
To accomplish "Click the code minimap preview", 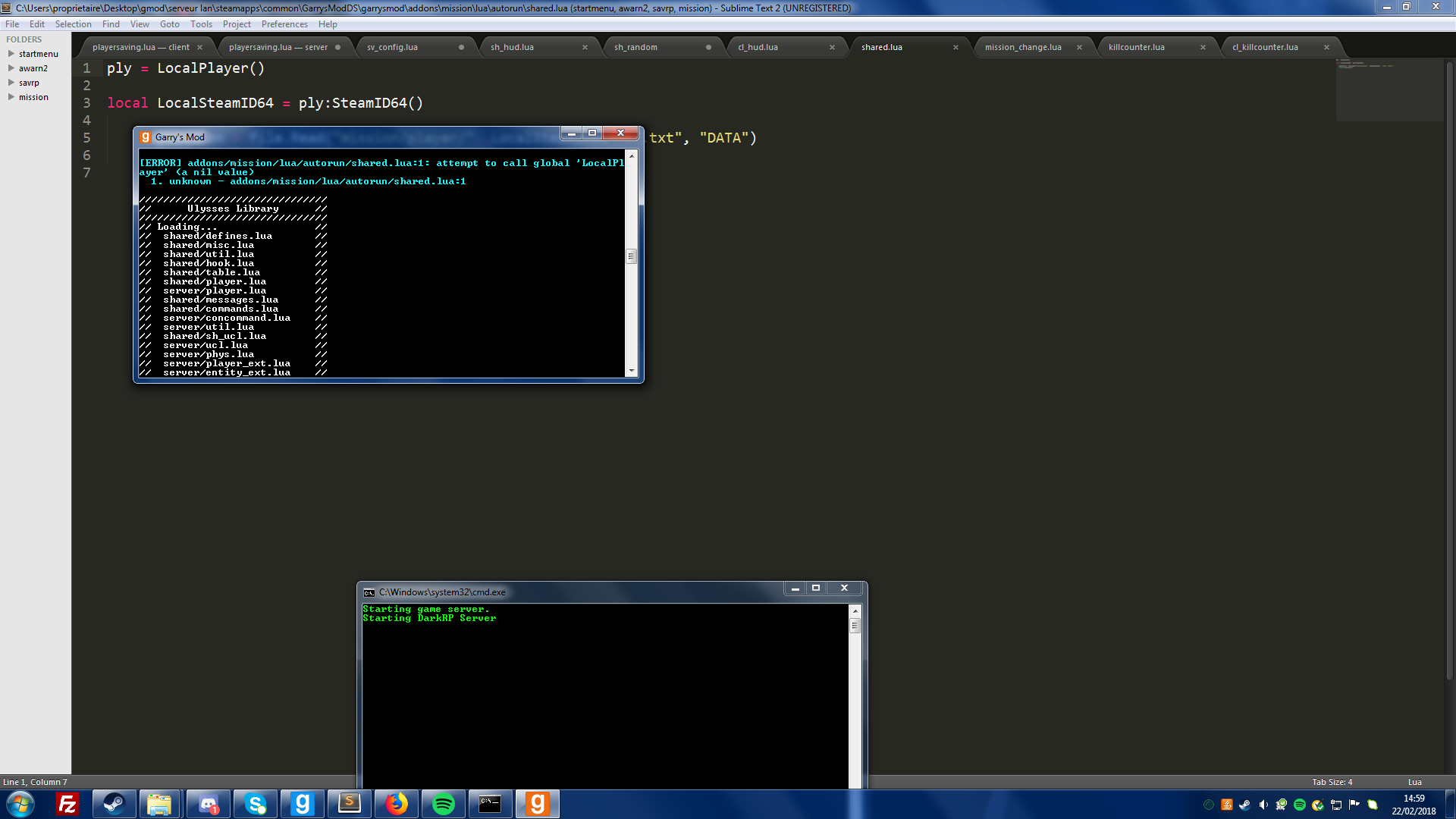I will [1389, 89].
